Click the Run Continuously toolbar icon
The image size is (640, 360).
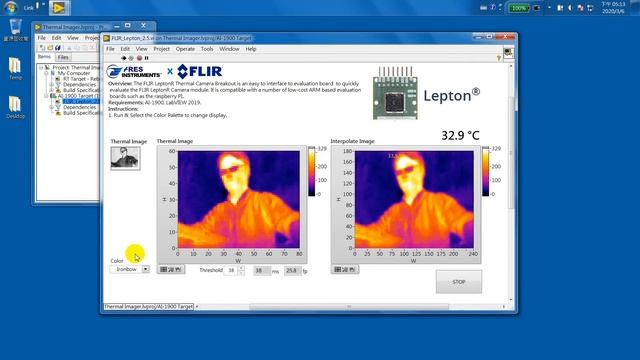[x=131, y=58]
